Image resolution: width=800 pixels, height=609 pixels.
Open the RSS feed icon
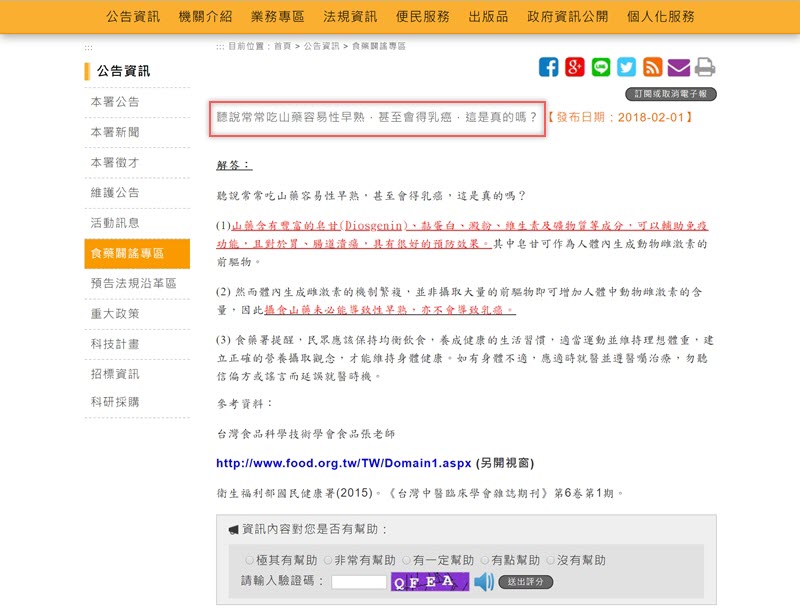click(653, 67)
